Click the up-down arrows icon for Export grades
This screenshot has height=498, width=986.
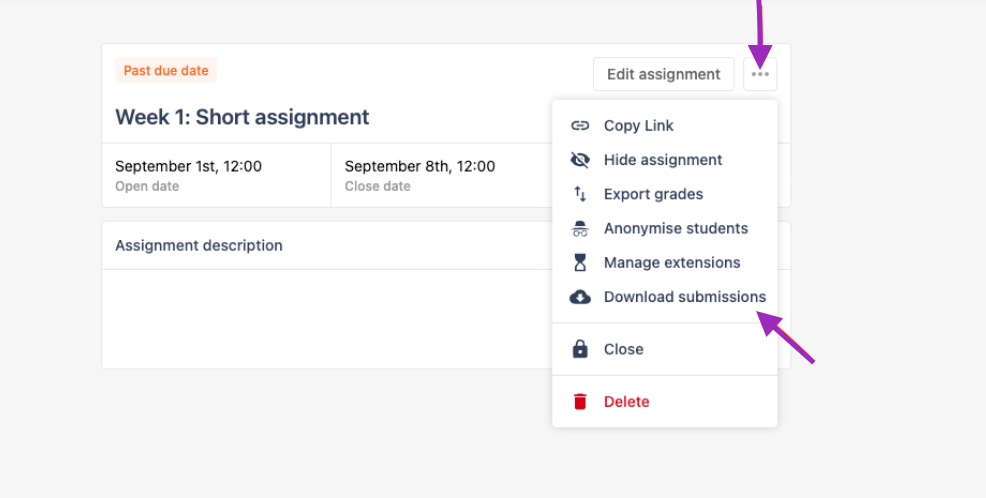[580, 194]
